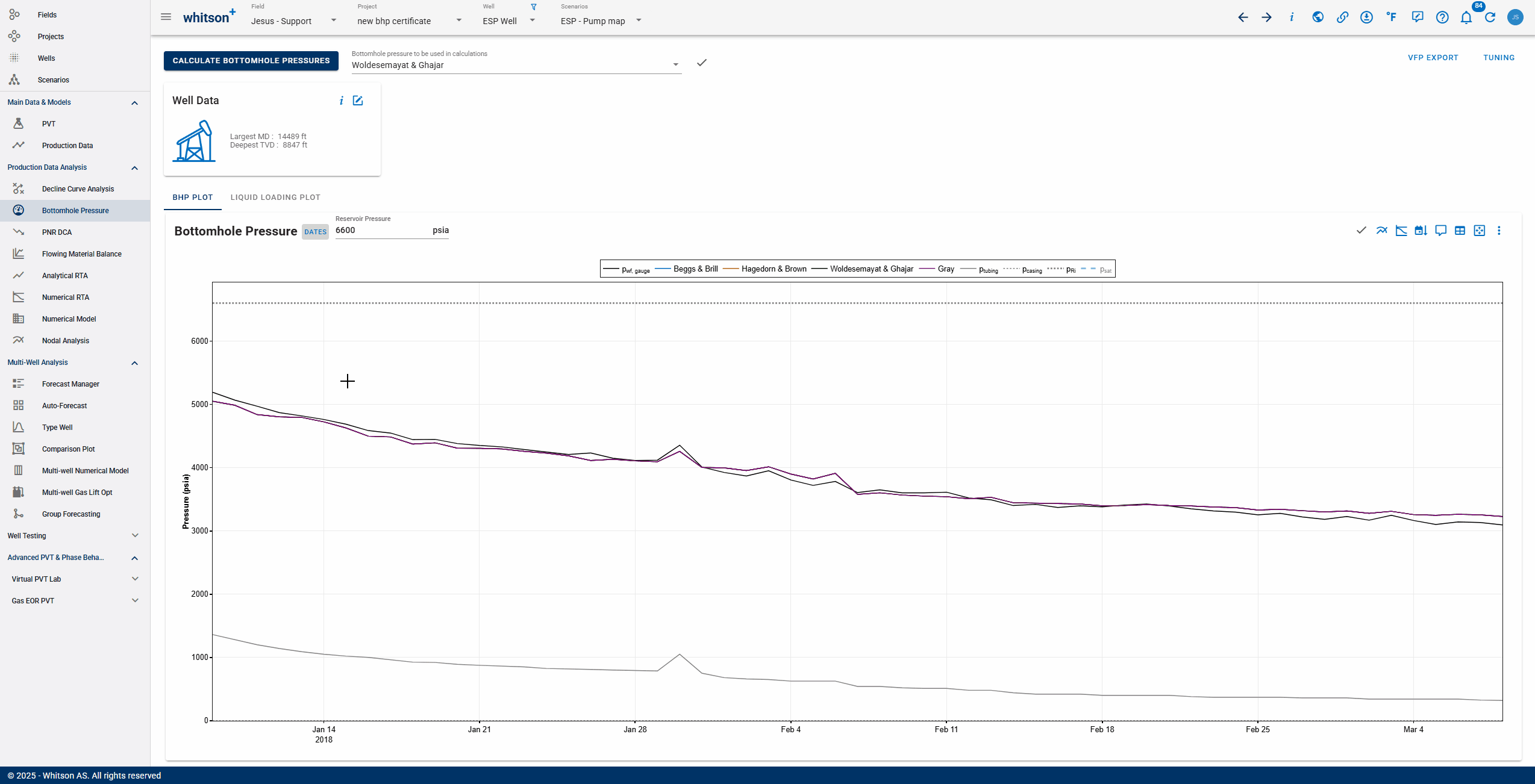Click the plot table view icon
Image resolution: width=1535 pixels, height=784 pixels.
pos(1460,231)
